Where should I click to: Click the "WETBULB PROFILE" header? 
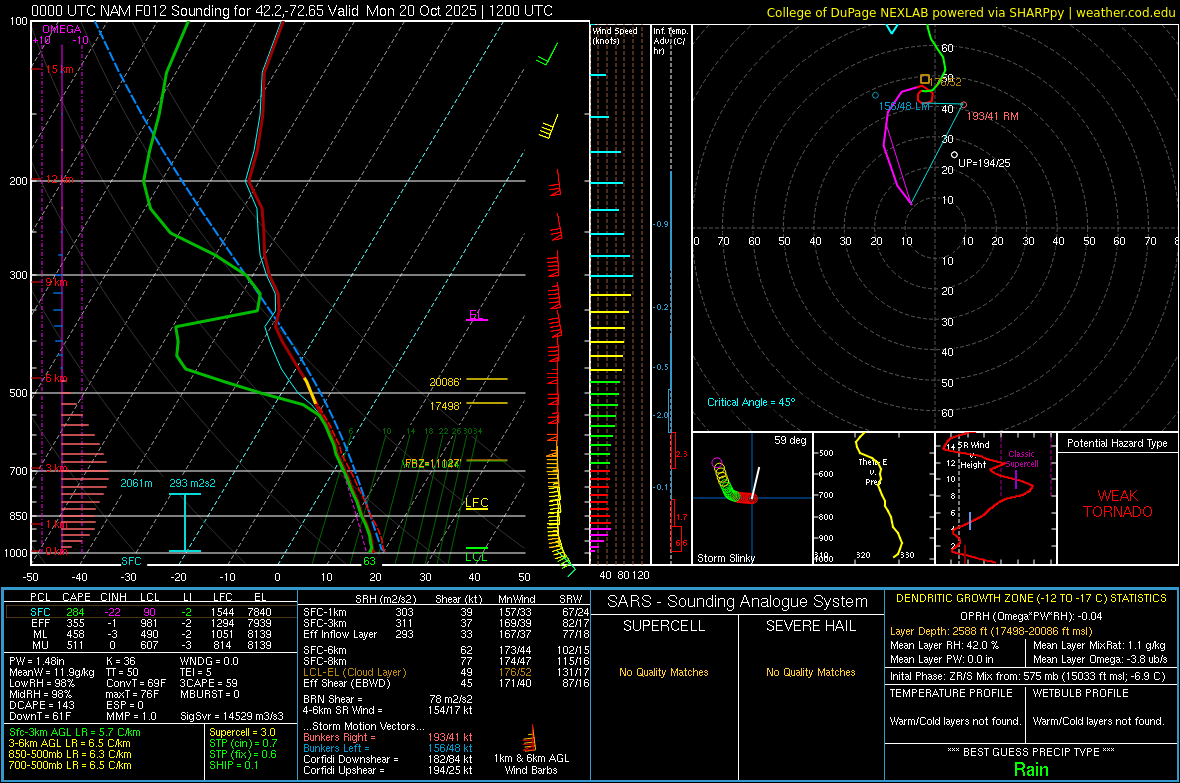[1081, 693]
